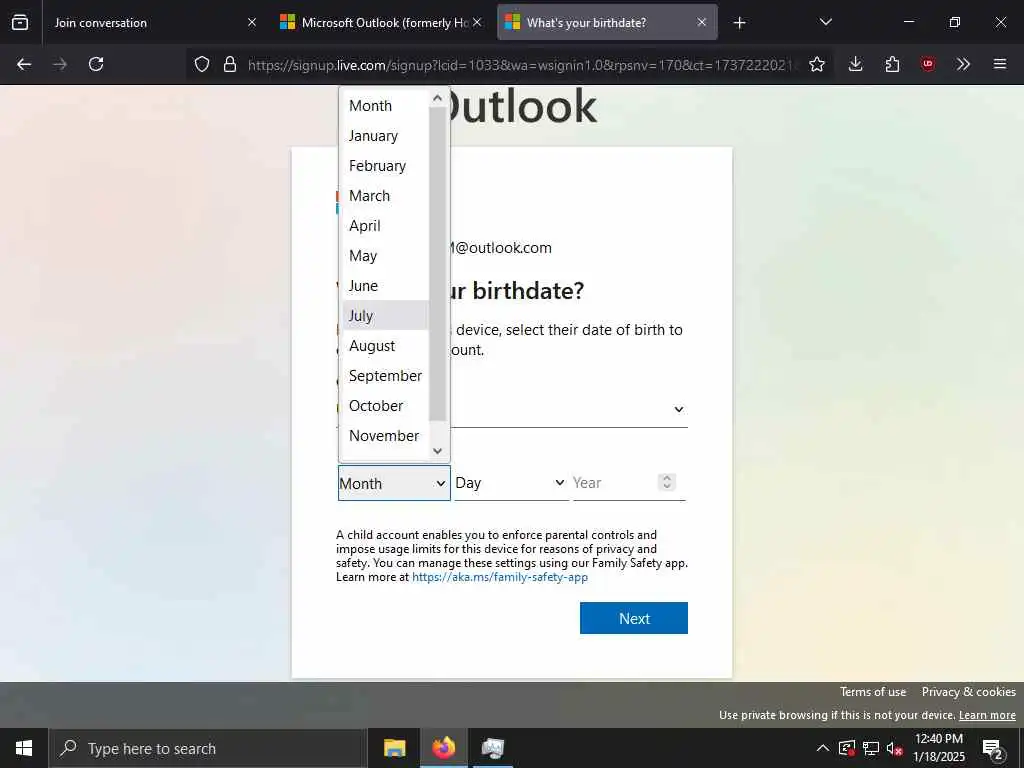1024x768 pixels.
Task: Bookmark this page with the star
Action: point(816,64)
